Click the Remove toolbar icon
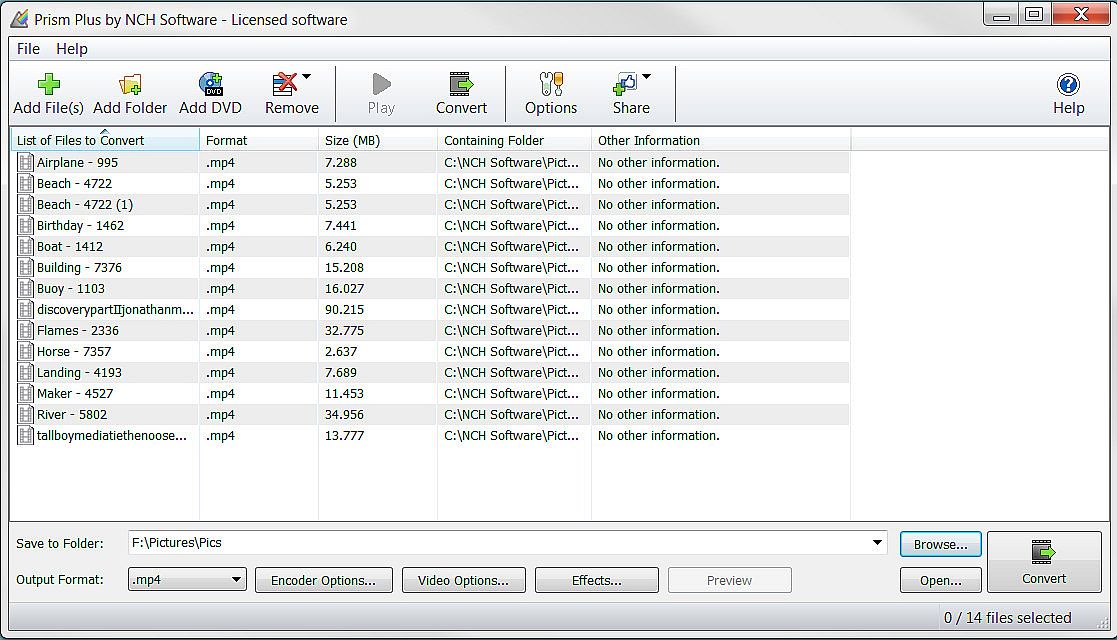The image size is (1117, 640). click(285, 85)
